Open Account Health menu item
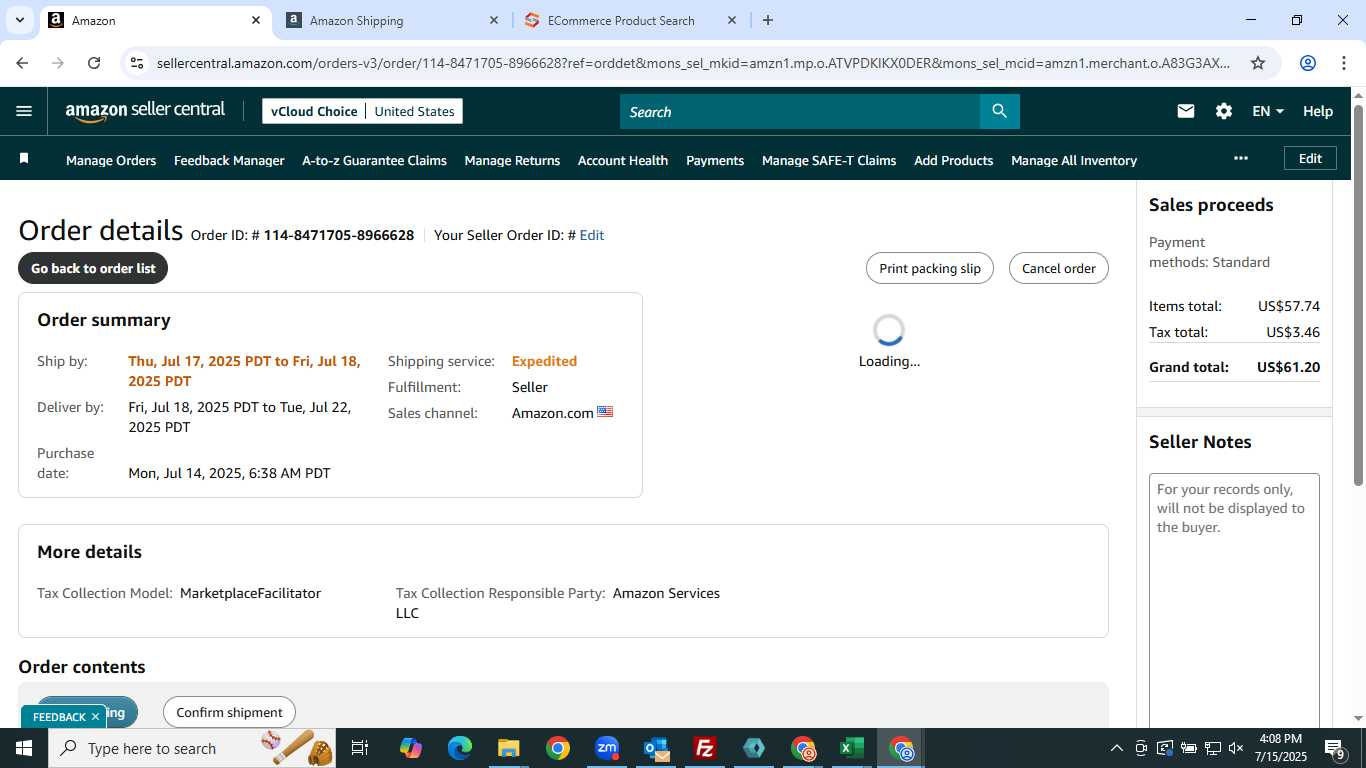 (623, 160)
